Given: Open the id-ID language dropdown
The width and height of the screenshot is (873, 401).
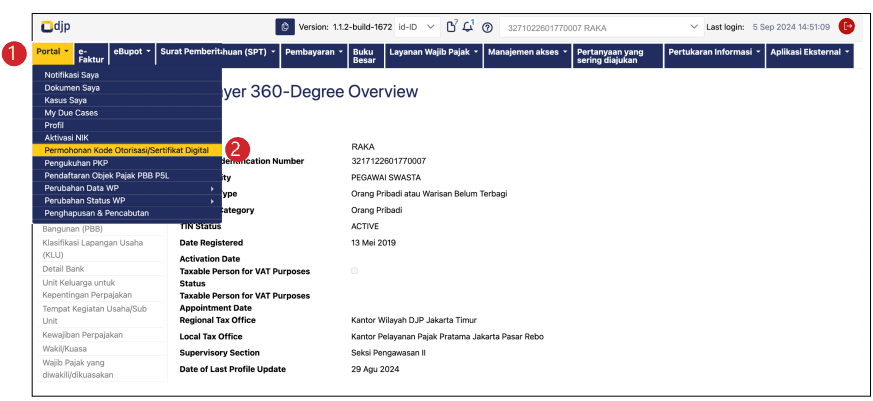Looking at the screenshot, I should click(x=416, y=27).
